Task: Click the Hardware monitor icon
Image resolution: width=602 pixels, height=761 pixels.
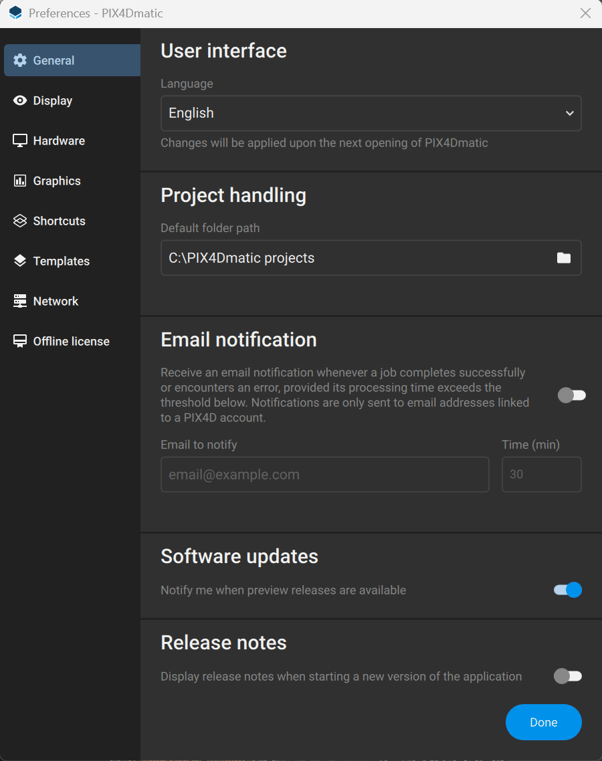Action: (20, 141)
